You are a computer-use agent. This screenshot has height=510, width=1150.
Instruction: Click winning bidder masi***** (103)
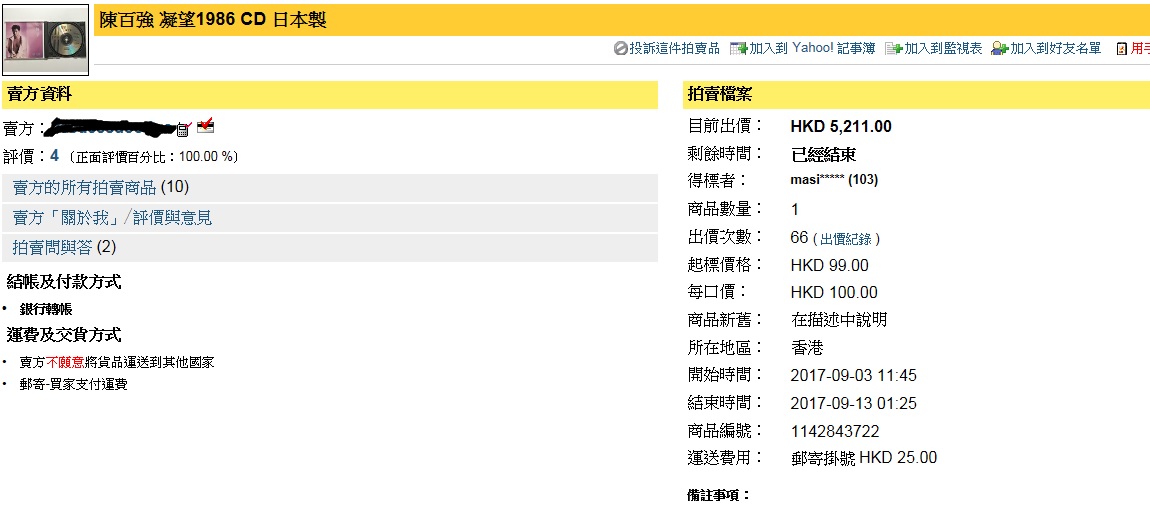click(x=834, y=180)
